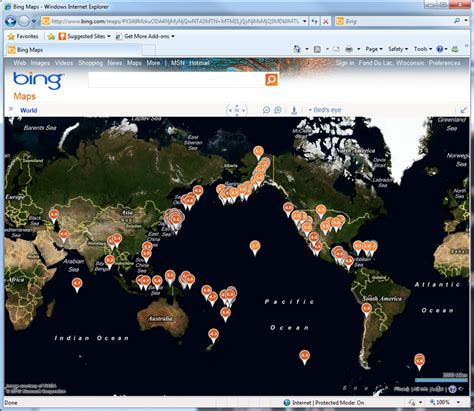Click the red Stop loading icon
Viewport: 474px width, 411px height.
point(326,21)
